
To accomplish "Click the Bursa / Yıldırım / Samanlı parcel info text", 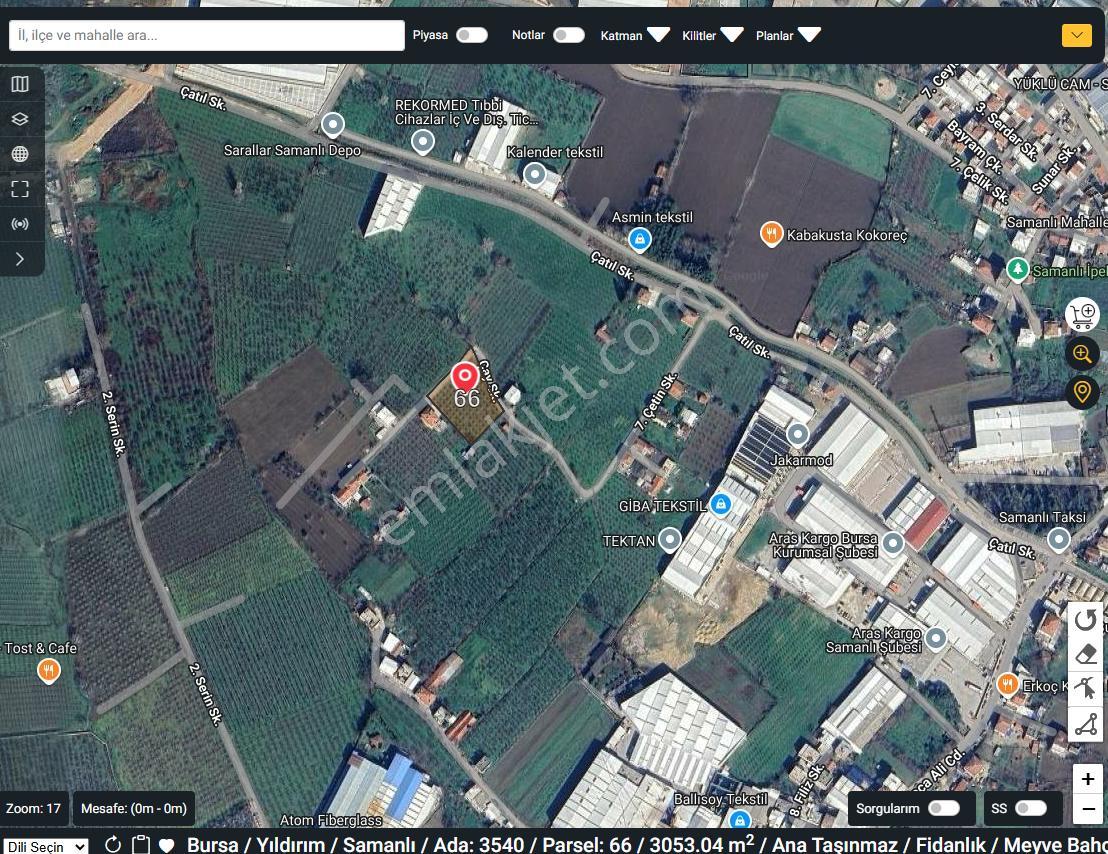I will (647, 845).
